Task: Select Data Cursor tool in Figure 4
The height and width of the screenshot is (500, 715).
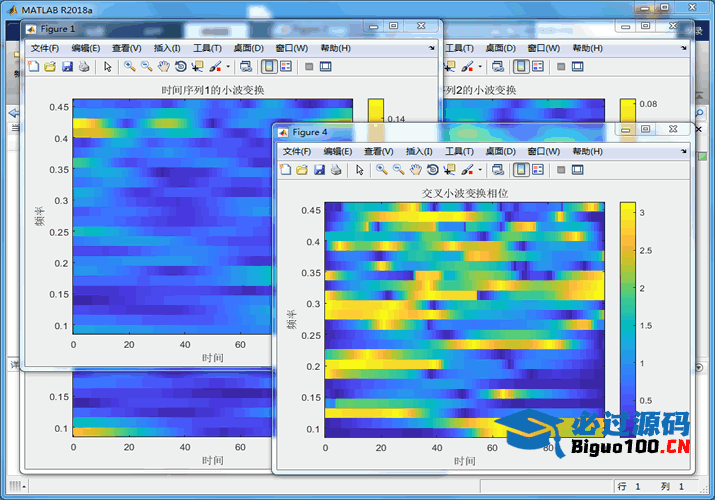Action: click(x=449, y=170)
